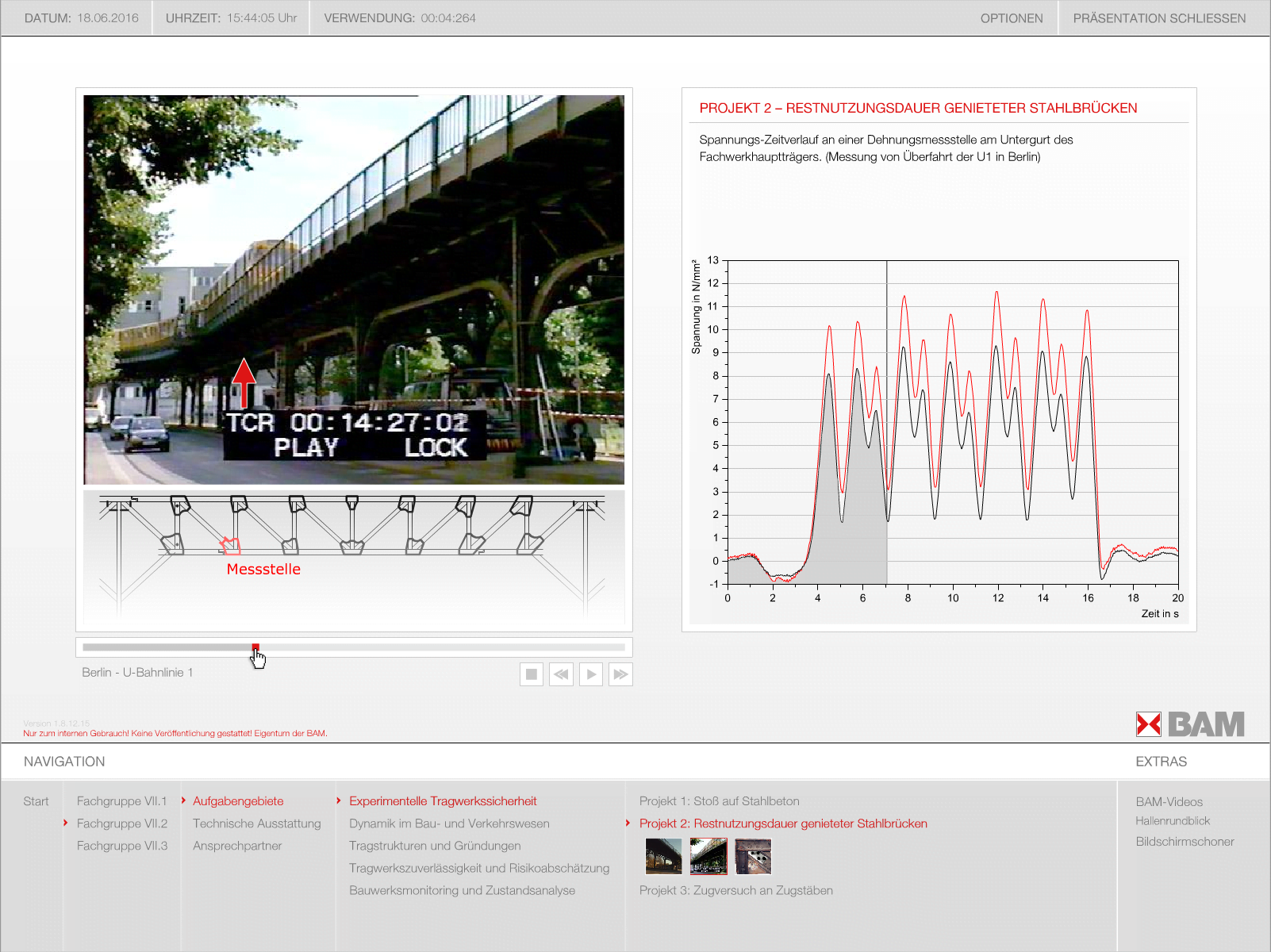Click the rewind video button
This screenshot has height=952, width=1271.
(x=561, y=674)
